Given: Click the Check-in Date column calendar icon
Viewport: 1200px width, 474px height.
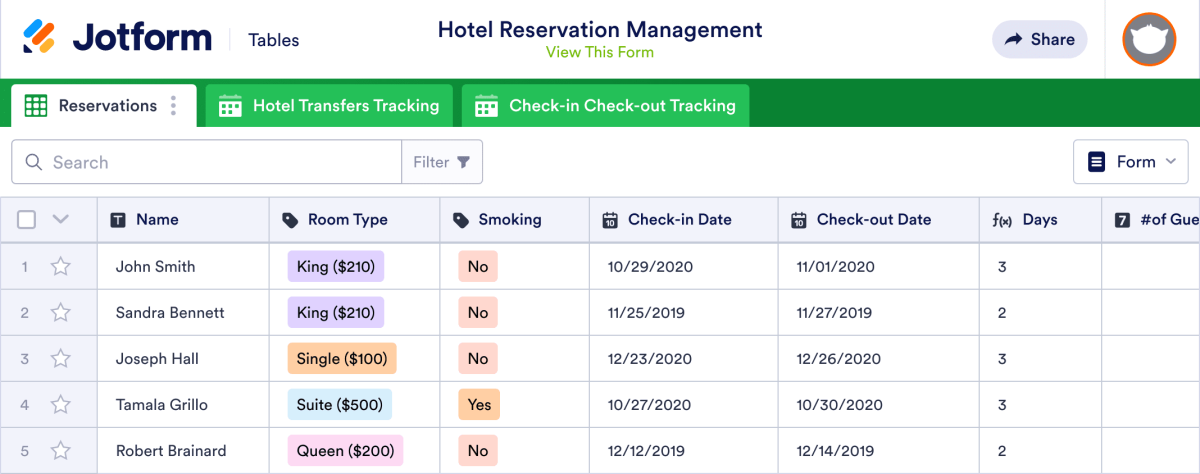Looking at the screenshot, I should coord(610,220).
